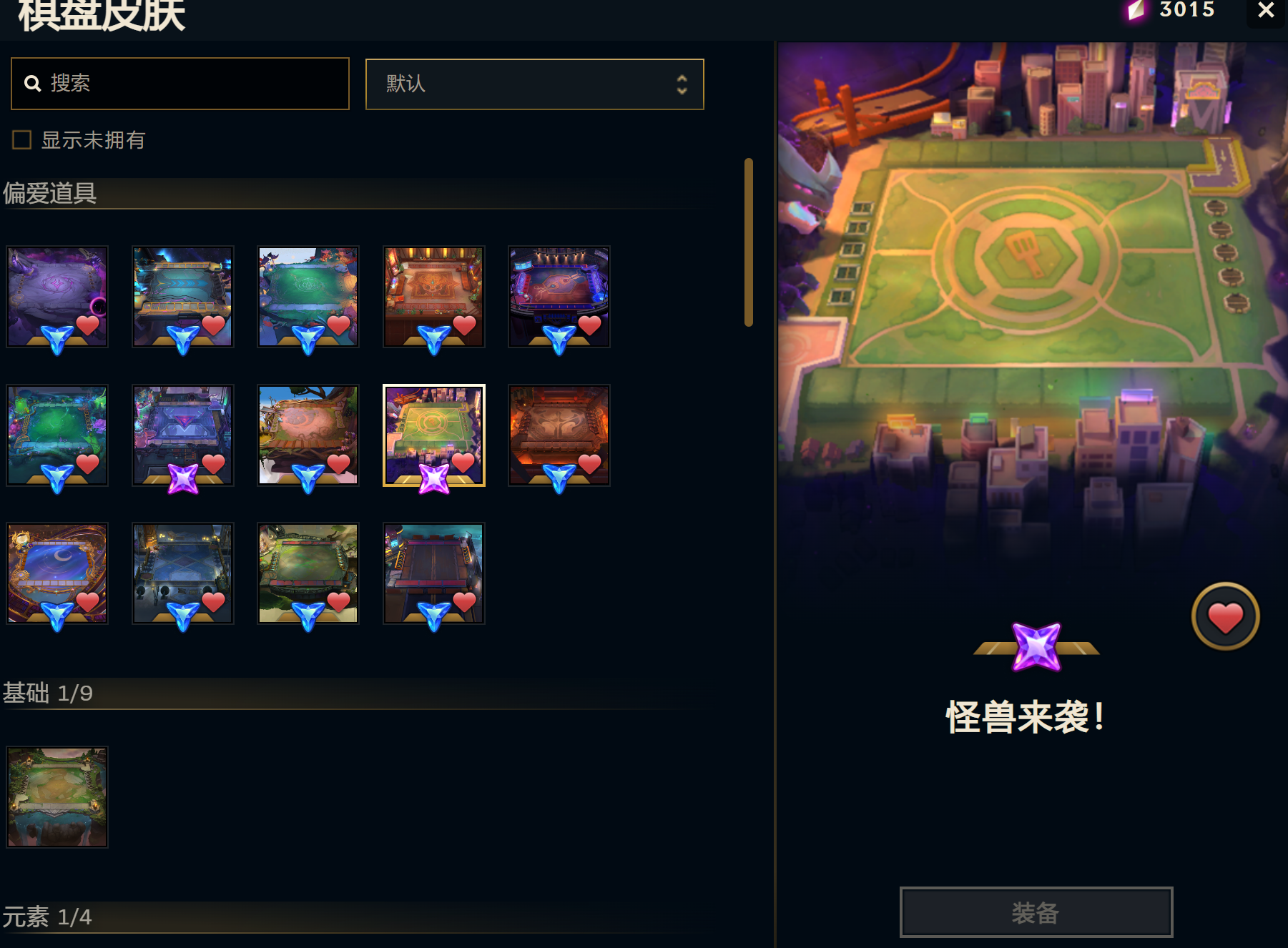1288x948 pixels.
Task: Enable the 显示未拥有 checkbox
Action: pyautogui.click(x=21, y=139)
